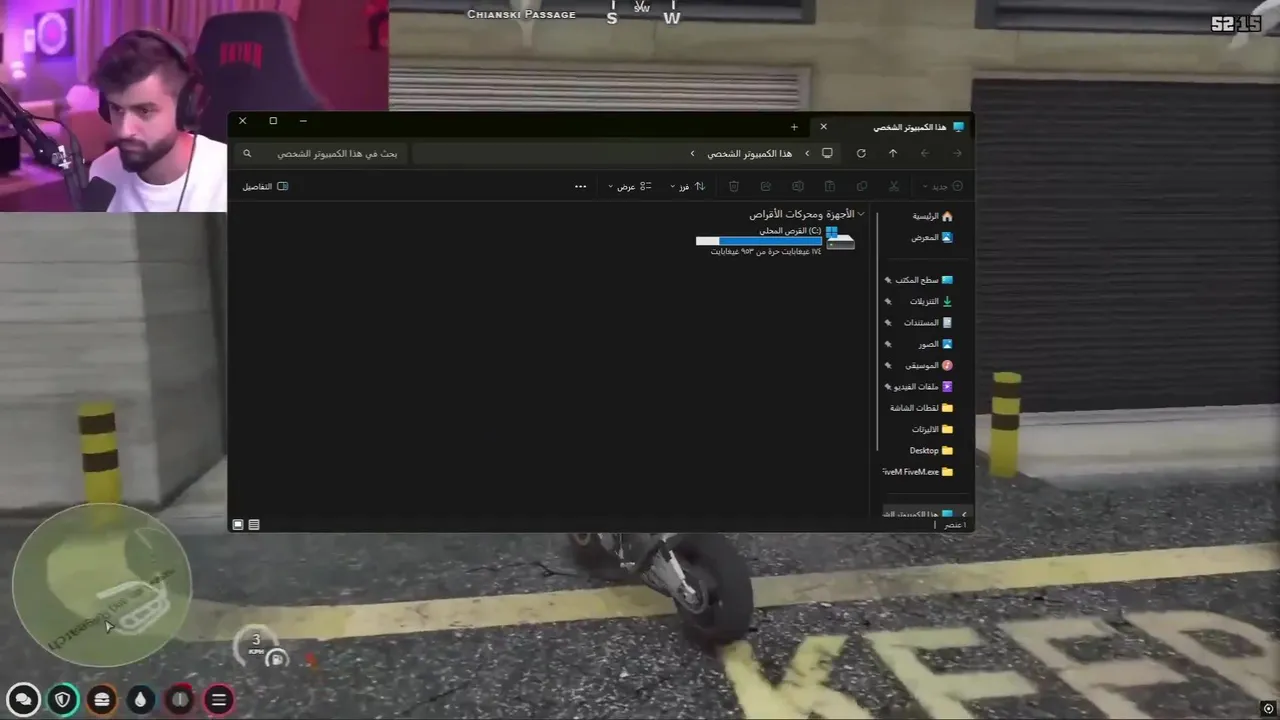
Task: Select the (C:) القرص المحلي drive
Action: [x=776, y=240]
